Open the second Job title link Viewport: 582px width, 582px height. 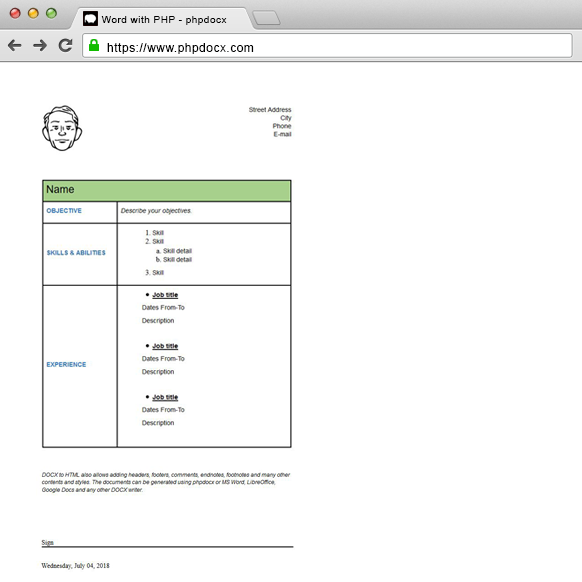(165, 346)
